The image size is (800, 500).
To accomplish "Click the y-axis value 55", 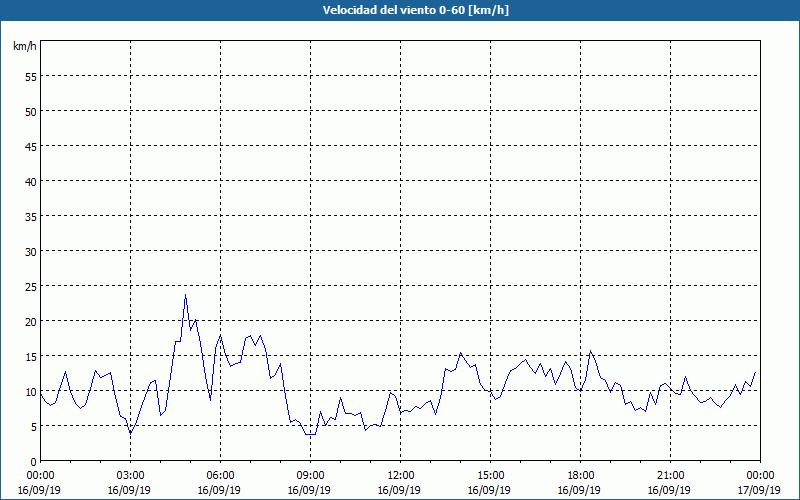I will [31, 77].
